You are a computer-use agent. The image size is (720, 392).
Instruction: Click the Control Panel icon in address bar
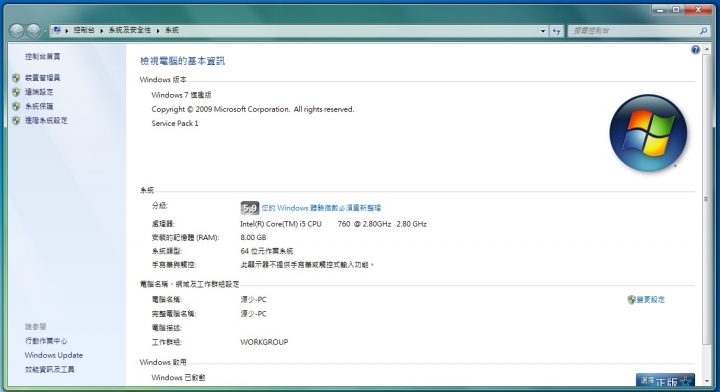[x=56, y=30]
